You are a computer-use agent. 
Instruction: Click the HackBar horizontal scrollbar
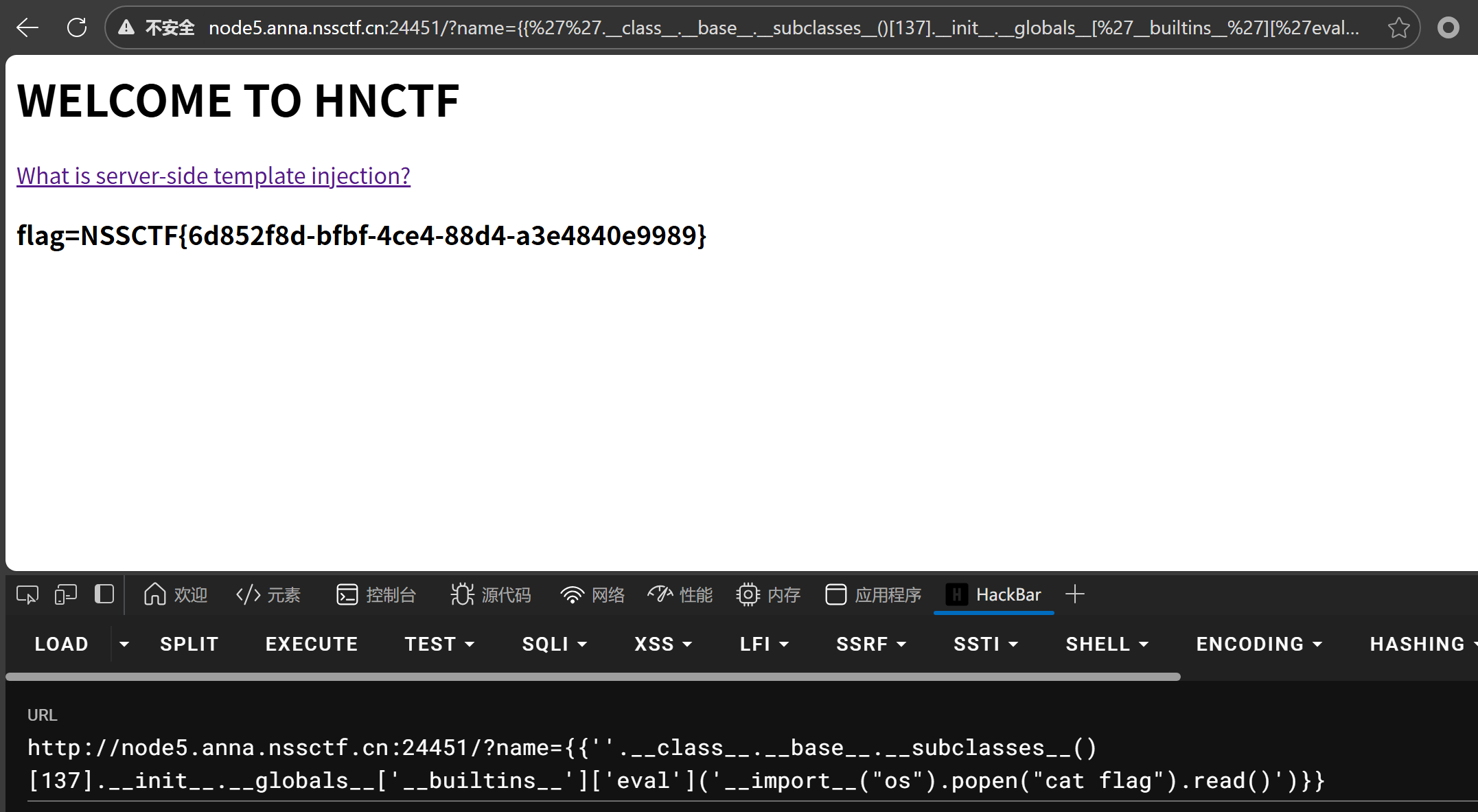point(592,677)
